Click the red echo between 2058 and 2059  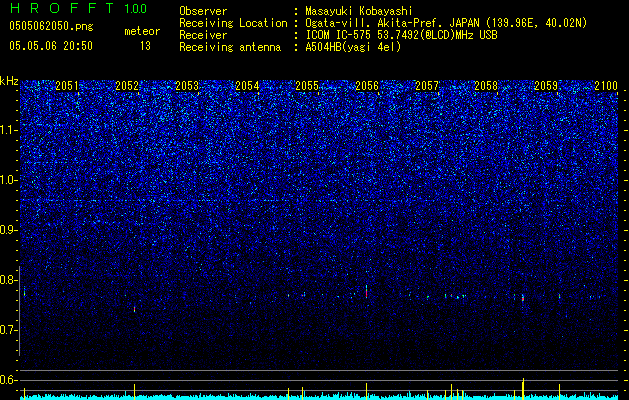click(x=523, y=298)
